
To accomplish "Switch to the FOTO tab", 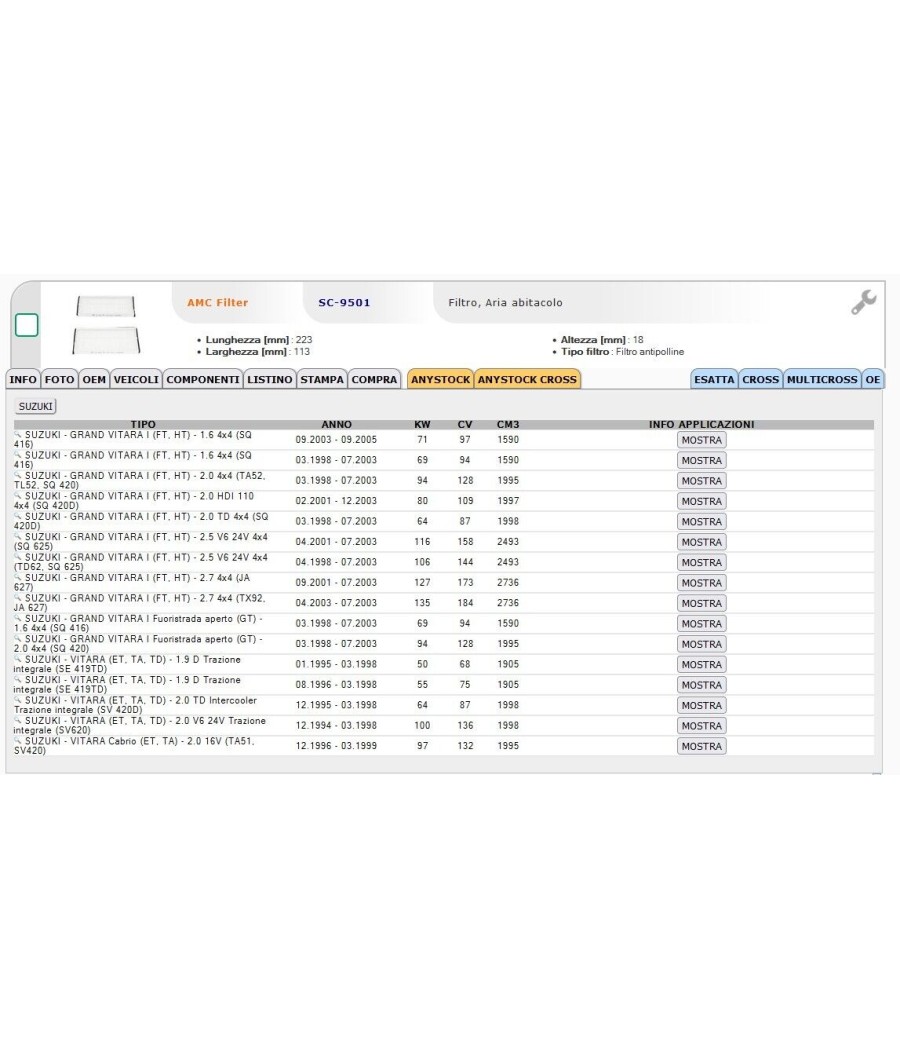I will pos(60,380).
